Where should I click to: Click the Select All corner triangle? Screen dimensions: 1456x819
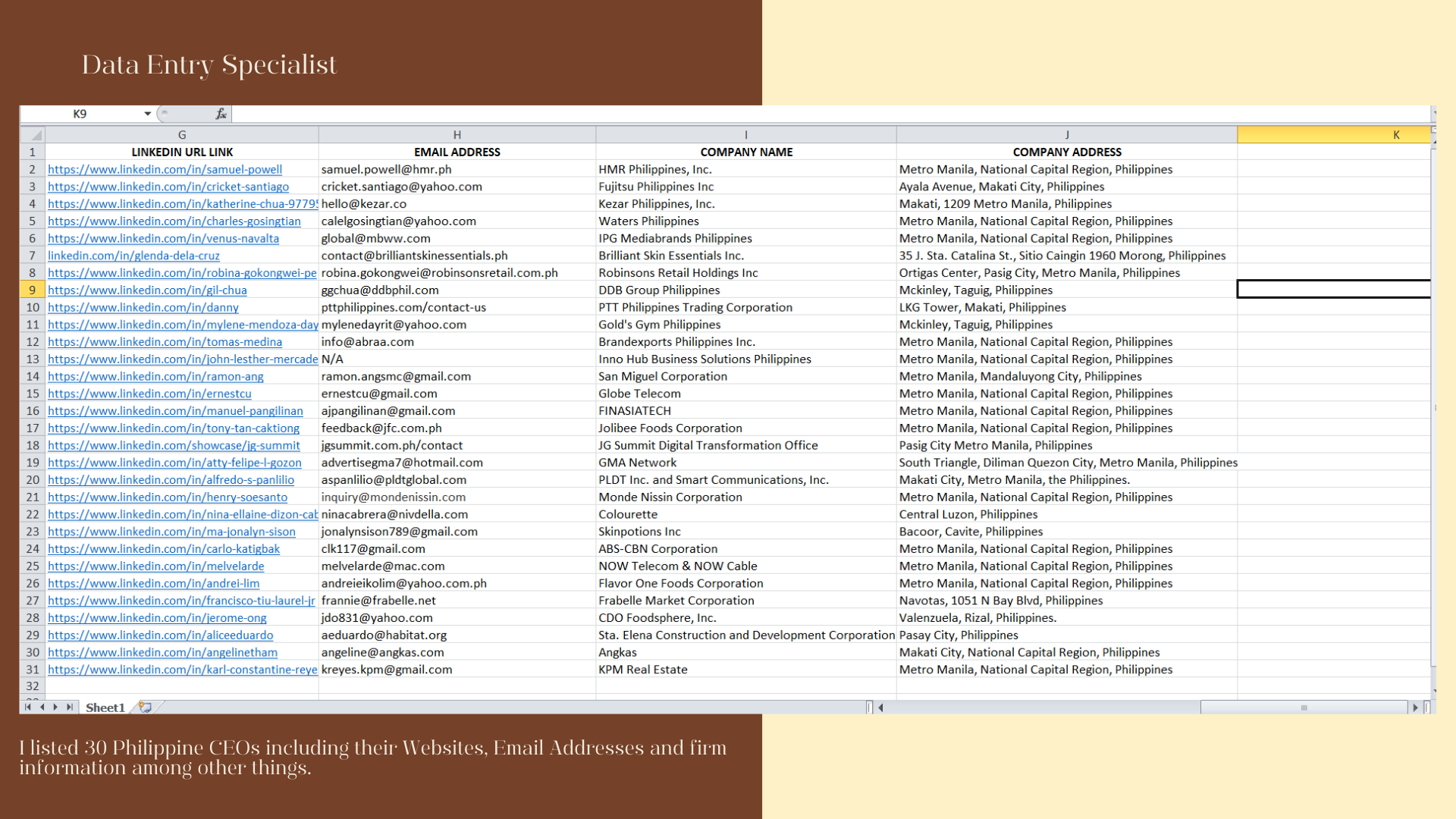point(36,135)
